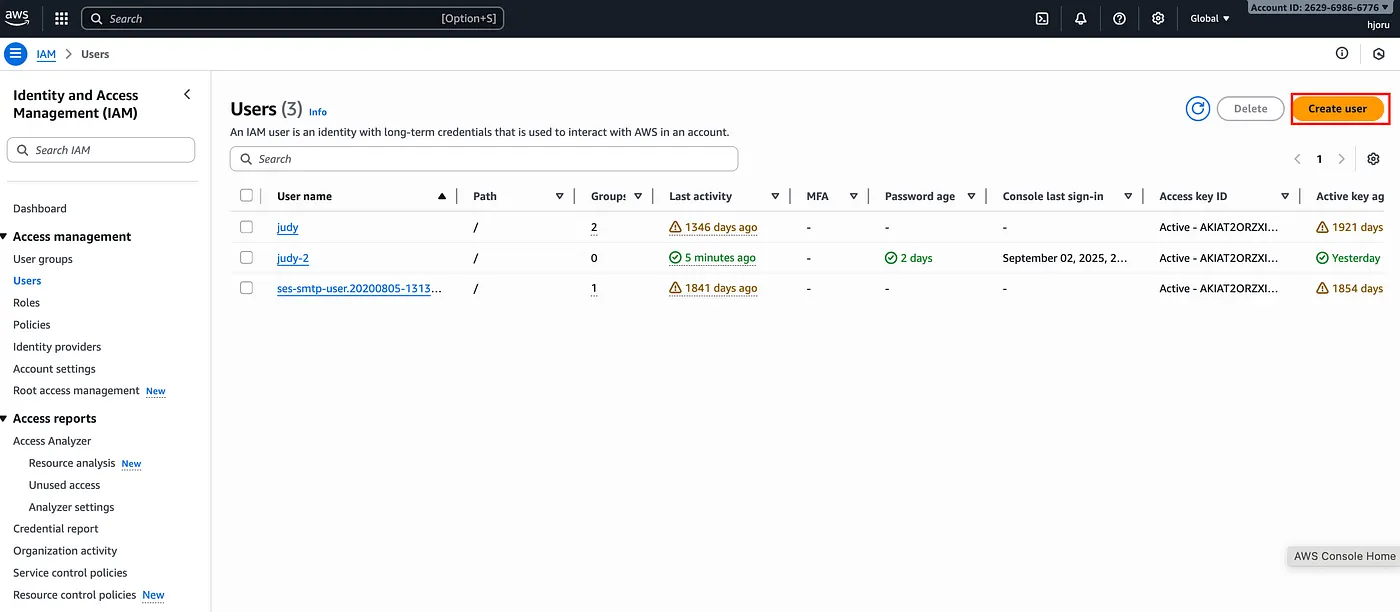Click the Delete button

(1250, 109)
